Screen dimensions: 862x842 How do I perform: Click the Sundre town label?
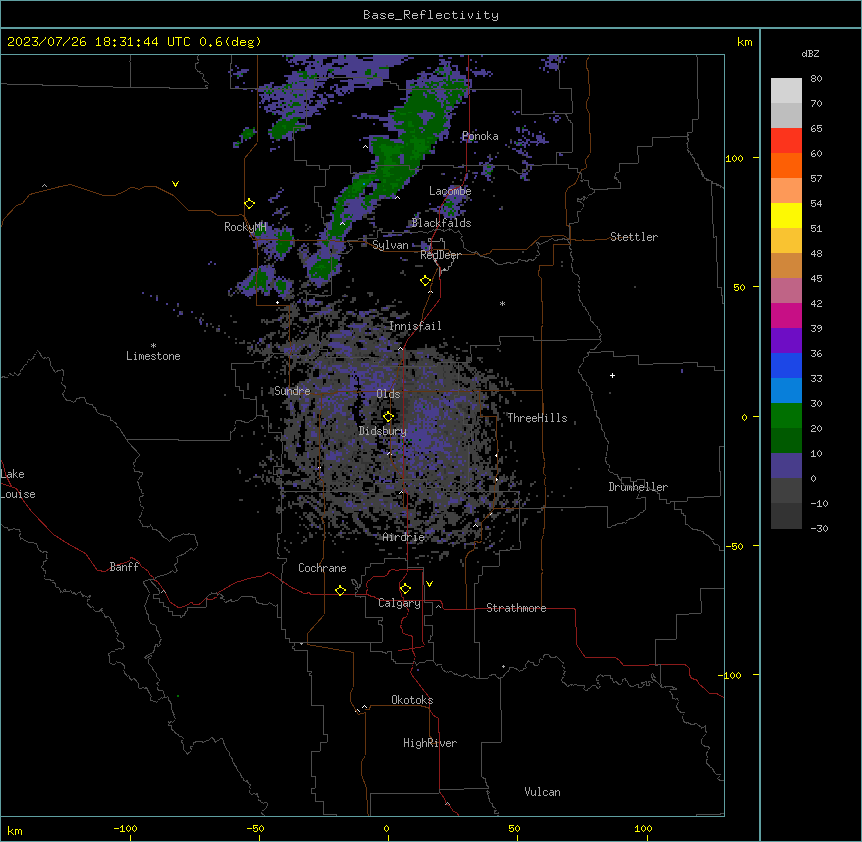pos(292,391)
